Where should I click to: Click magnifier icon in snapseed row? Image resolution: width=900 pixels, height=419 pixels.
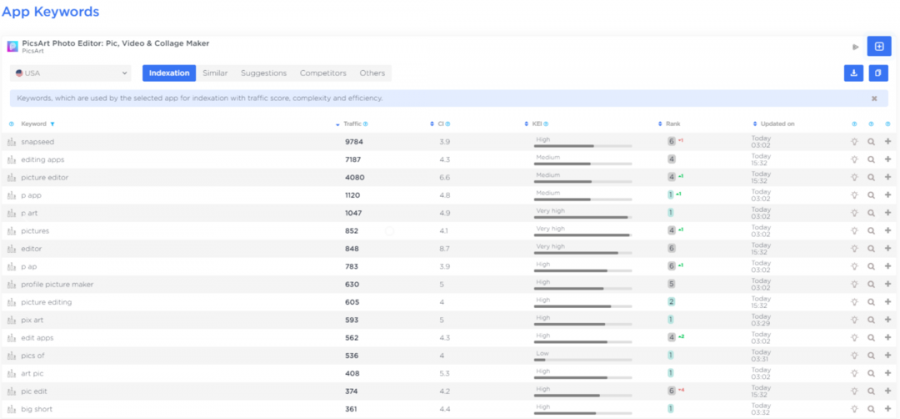(x=871, y=142)
